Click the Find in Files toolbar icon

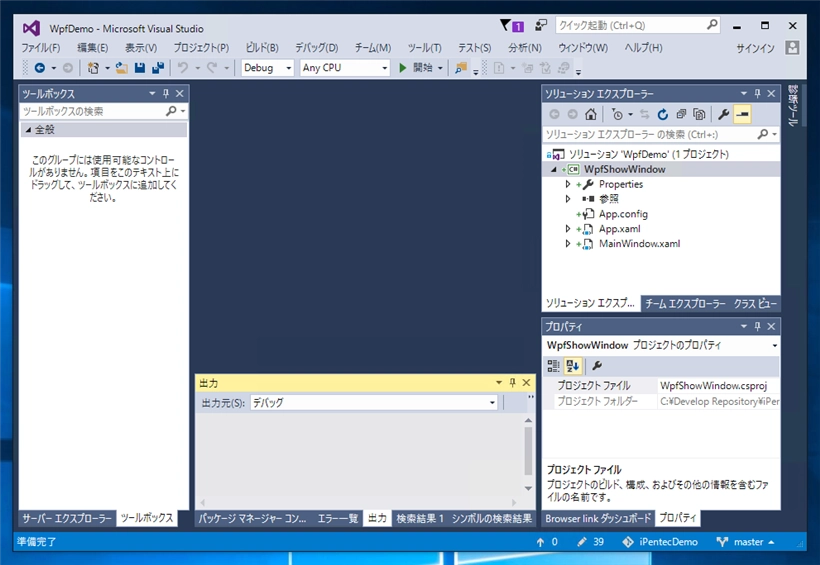coord(461,68)
